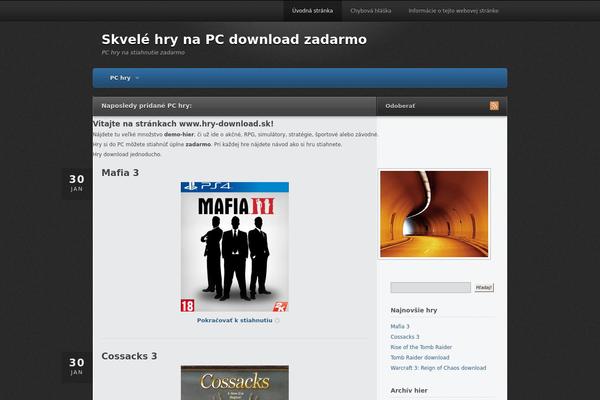Click the 30 JAN date badge beside Cossacks 3
The width and height of the screenshot is (600, 400).
pos(77,367)
